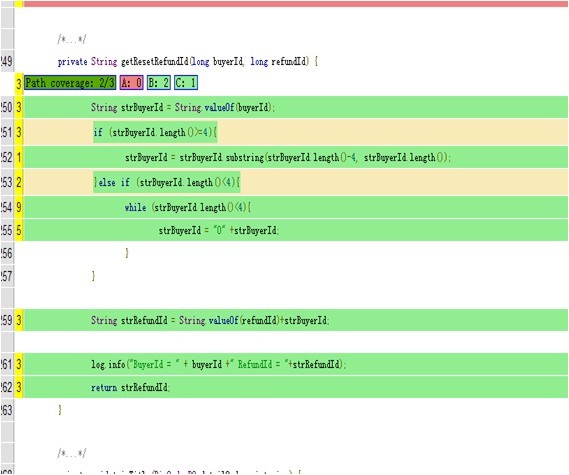Select path C: 1 badge

186,83
